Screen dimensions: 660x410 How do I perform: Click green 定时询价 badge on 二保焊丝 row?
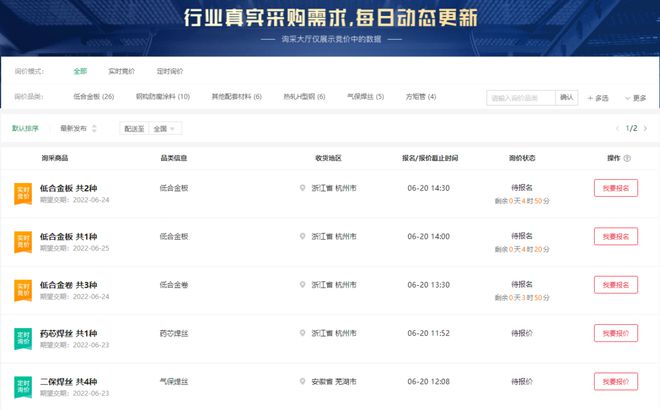[22, 386]
